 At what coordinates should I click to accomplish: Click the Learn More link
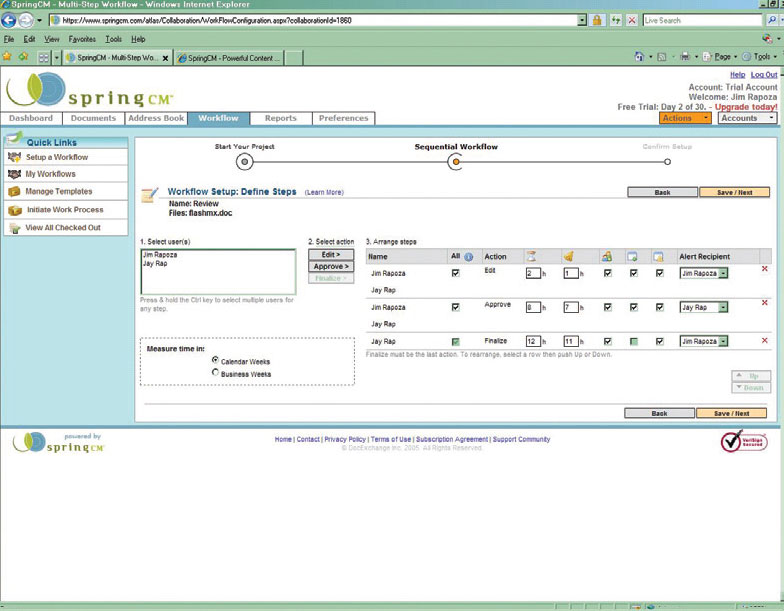pyautogui.click(x=324, y=192)
